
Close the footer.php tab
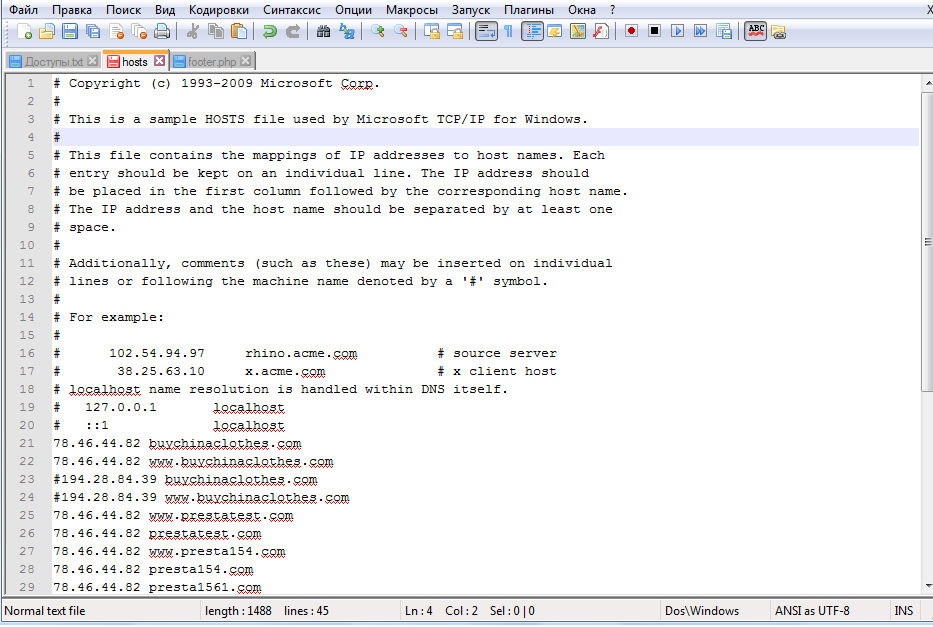point(246,61)
